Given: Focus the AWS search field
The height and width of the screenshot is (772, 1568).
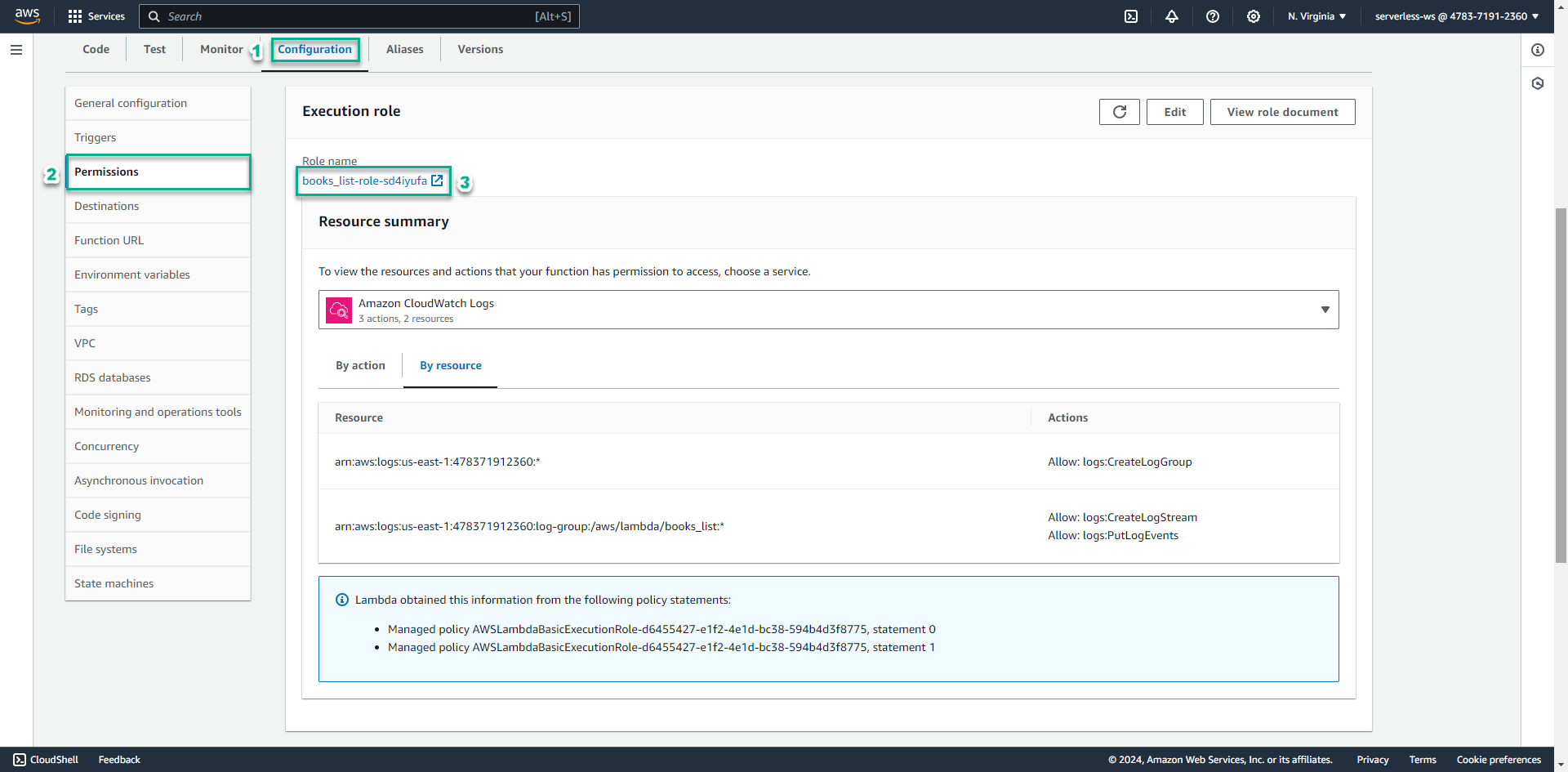Looking at the screenshot, I should click(x=359, y=16).
